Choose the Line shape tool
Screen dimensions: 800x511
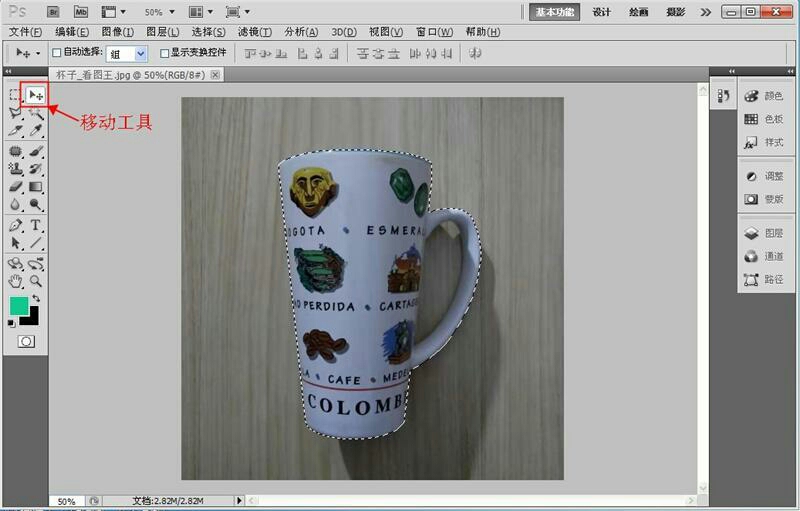(36, 243)
